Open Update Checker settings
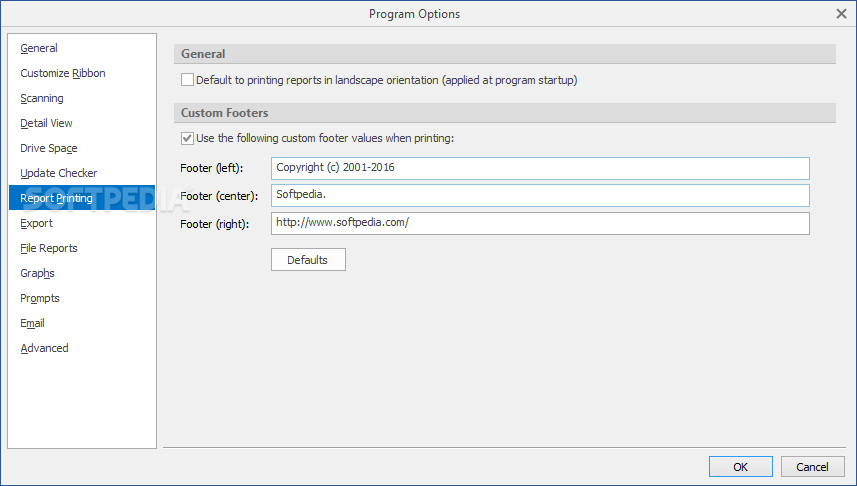 (58, 173)
